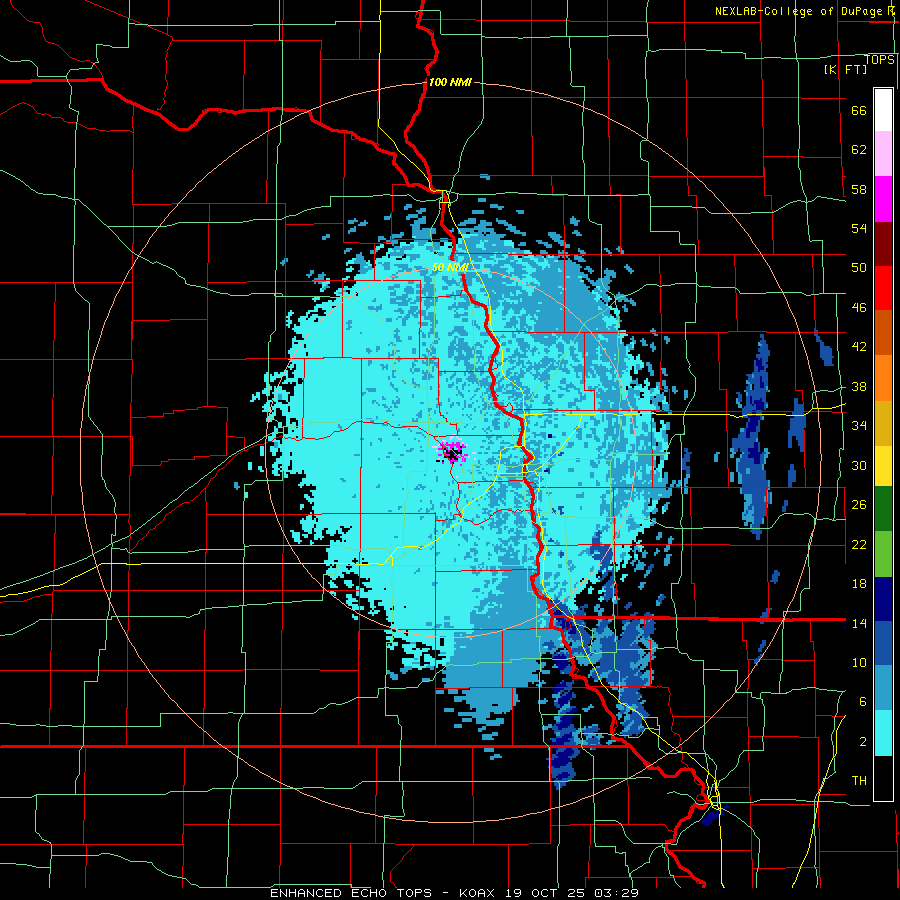This screenshot has height=900, width=900.
Task: Click the light green 26 kft legend swatch
Action: [x=883, y=553]
